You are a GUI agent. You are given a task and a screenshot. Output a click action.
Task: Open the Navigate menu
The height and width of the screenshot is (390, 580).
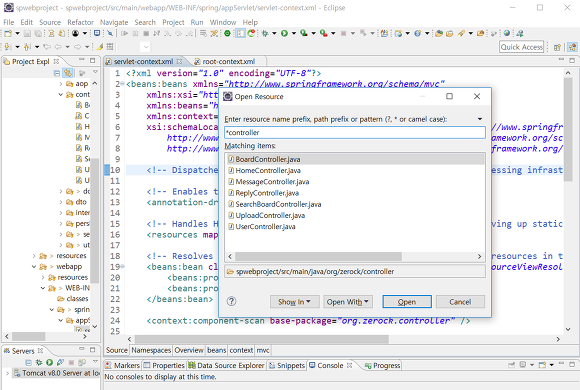114,22
